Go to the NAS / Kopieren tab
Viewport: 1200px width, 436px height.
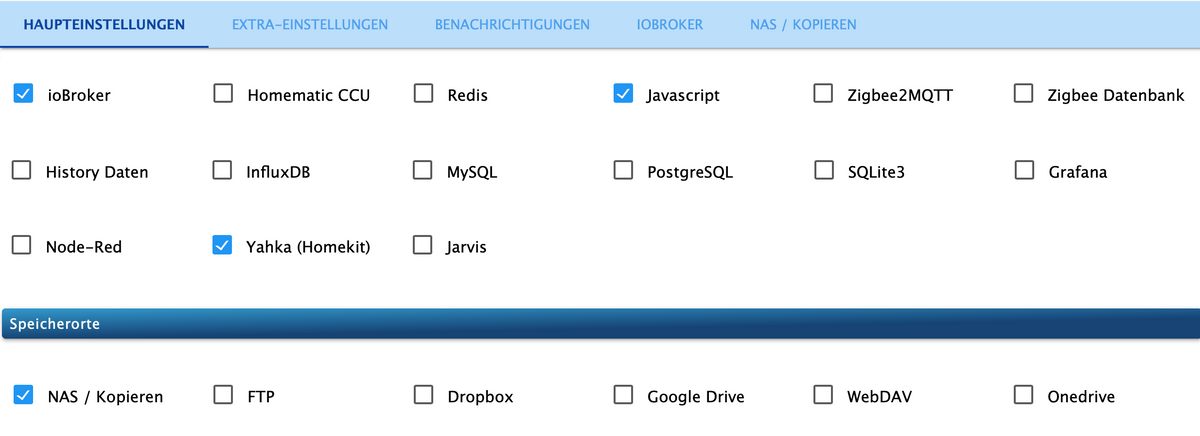click(x=803, y=24)
